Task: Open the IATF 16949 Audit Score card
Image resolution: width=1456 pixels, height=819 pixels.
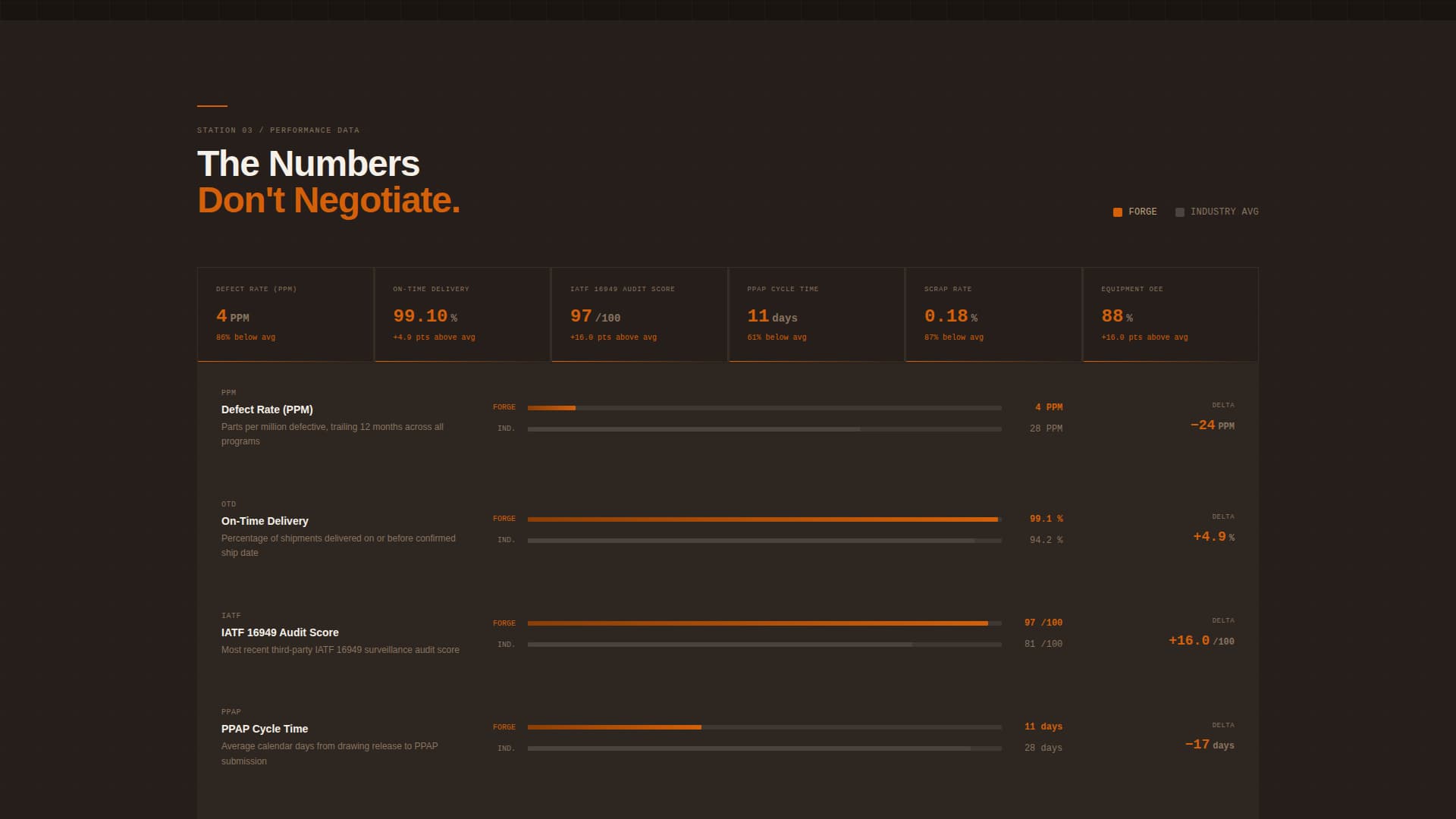Action: pos(639,314)
